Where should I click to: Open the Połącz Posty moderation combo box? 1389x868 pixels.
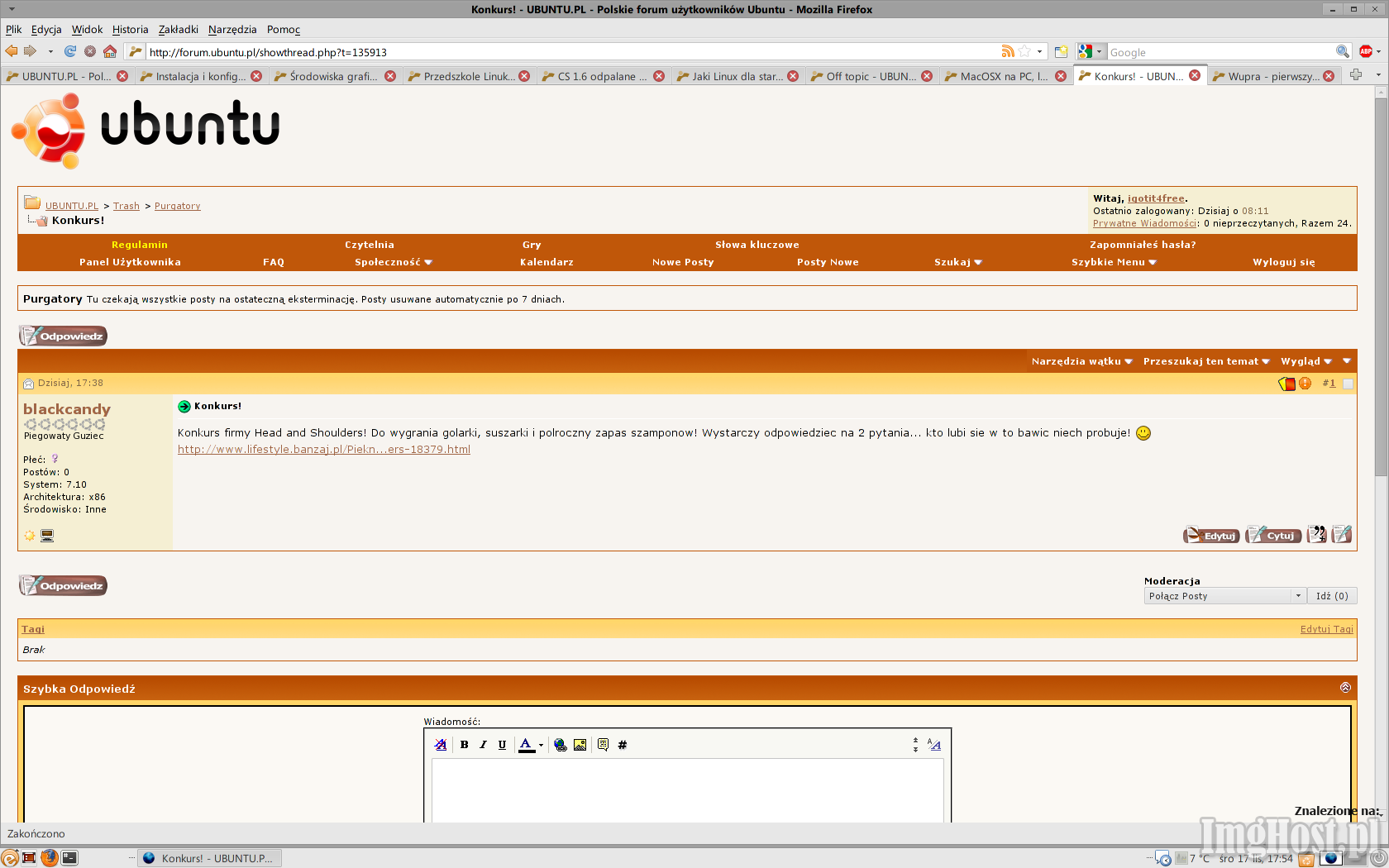coord(1224,596)
